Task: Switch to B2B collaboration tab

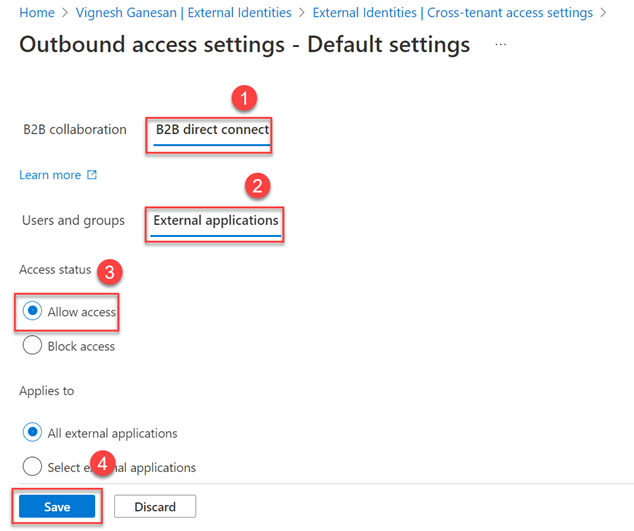Action: point(75,130)
